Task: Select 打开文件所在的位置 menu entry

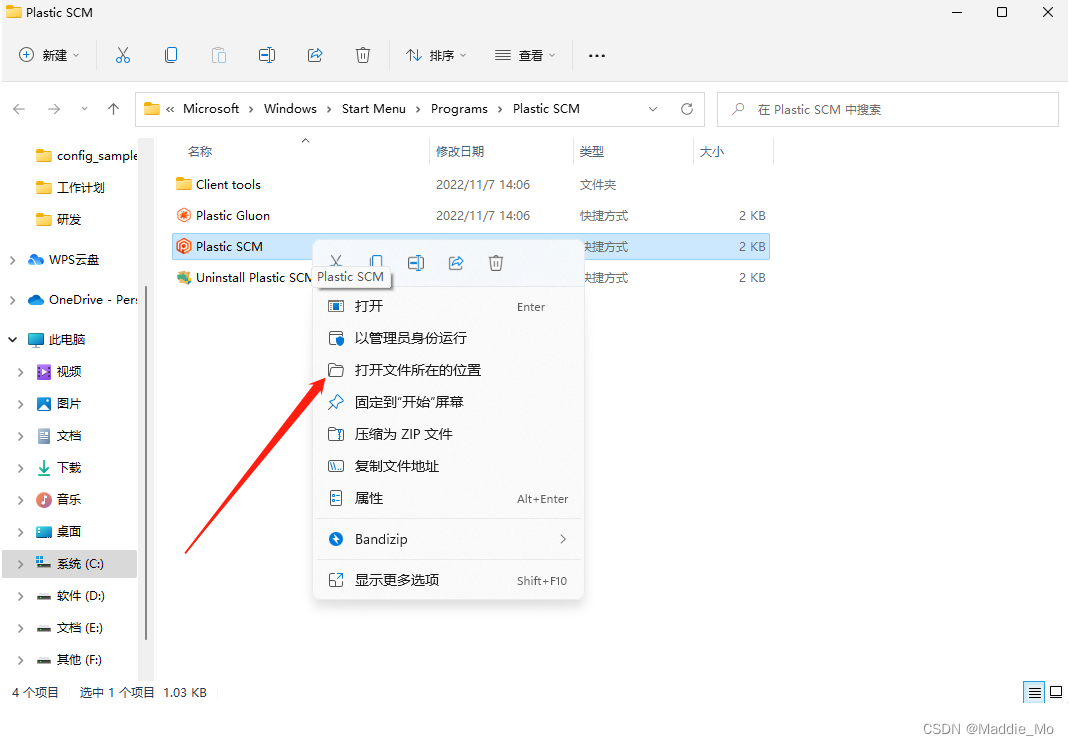Action: [449, 370]
